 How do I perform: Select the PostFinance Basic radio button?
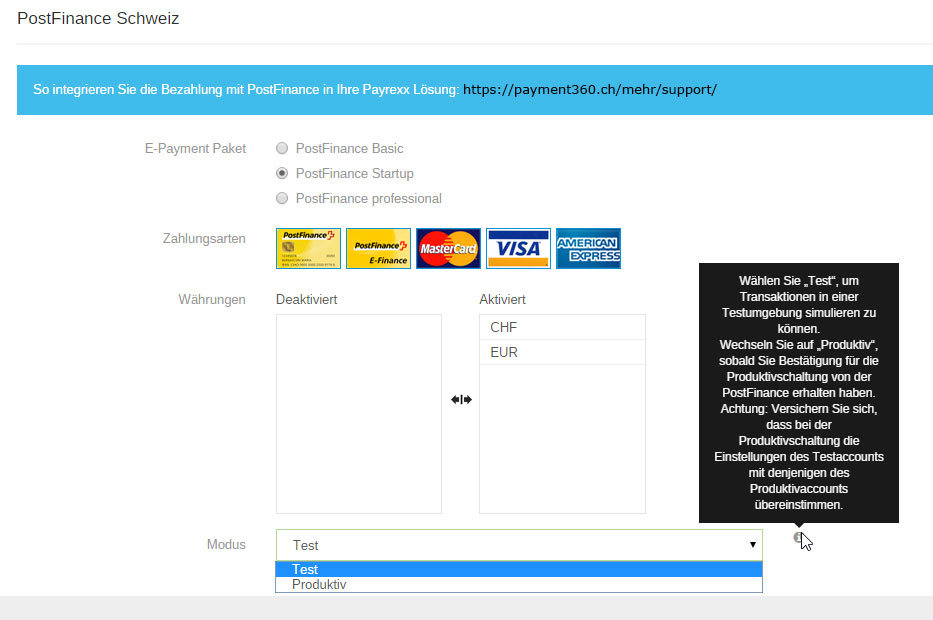[x=282, y=148]
